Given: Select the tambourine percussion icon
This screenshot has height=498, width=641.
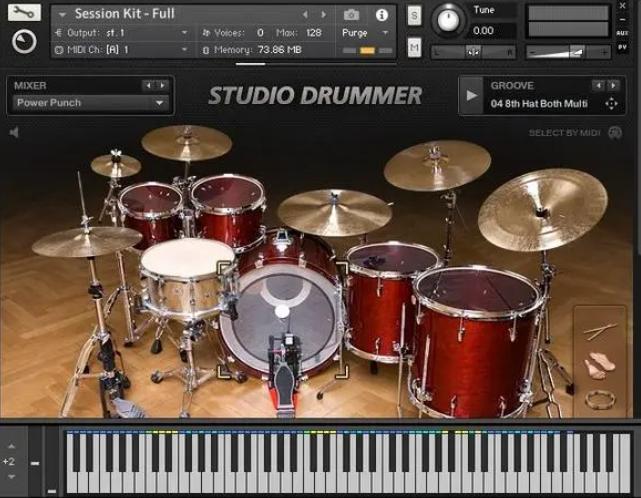Looking at the screenshot, I should pyautogui.click(x=600, y=399).
